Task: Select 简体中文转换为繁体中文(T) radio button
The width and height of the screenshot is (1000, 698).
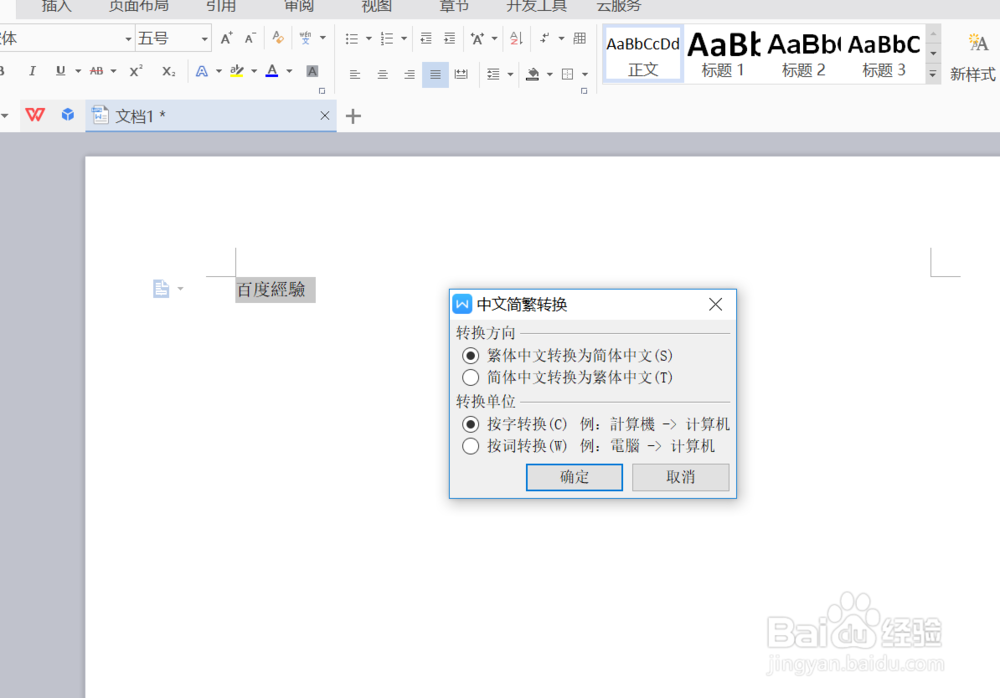Action: pos(471,378)
